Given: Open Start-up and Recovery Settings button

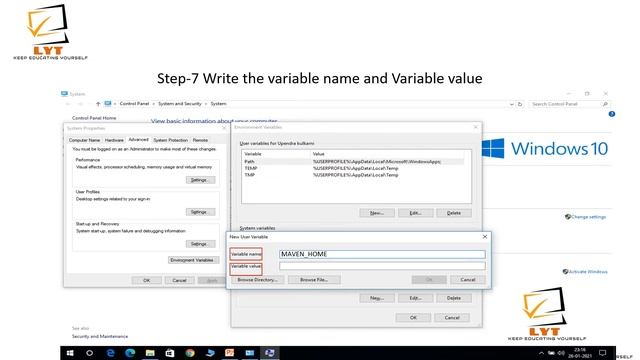Looking at the screenshot, I should pyautogui.click(x=200, y=244).
